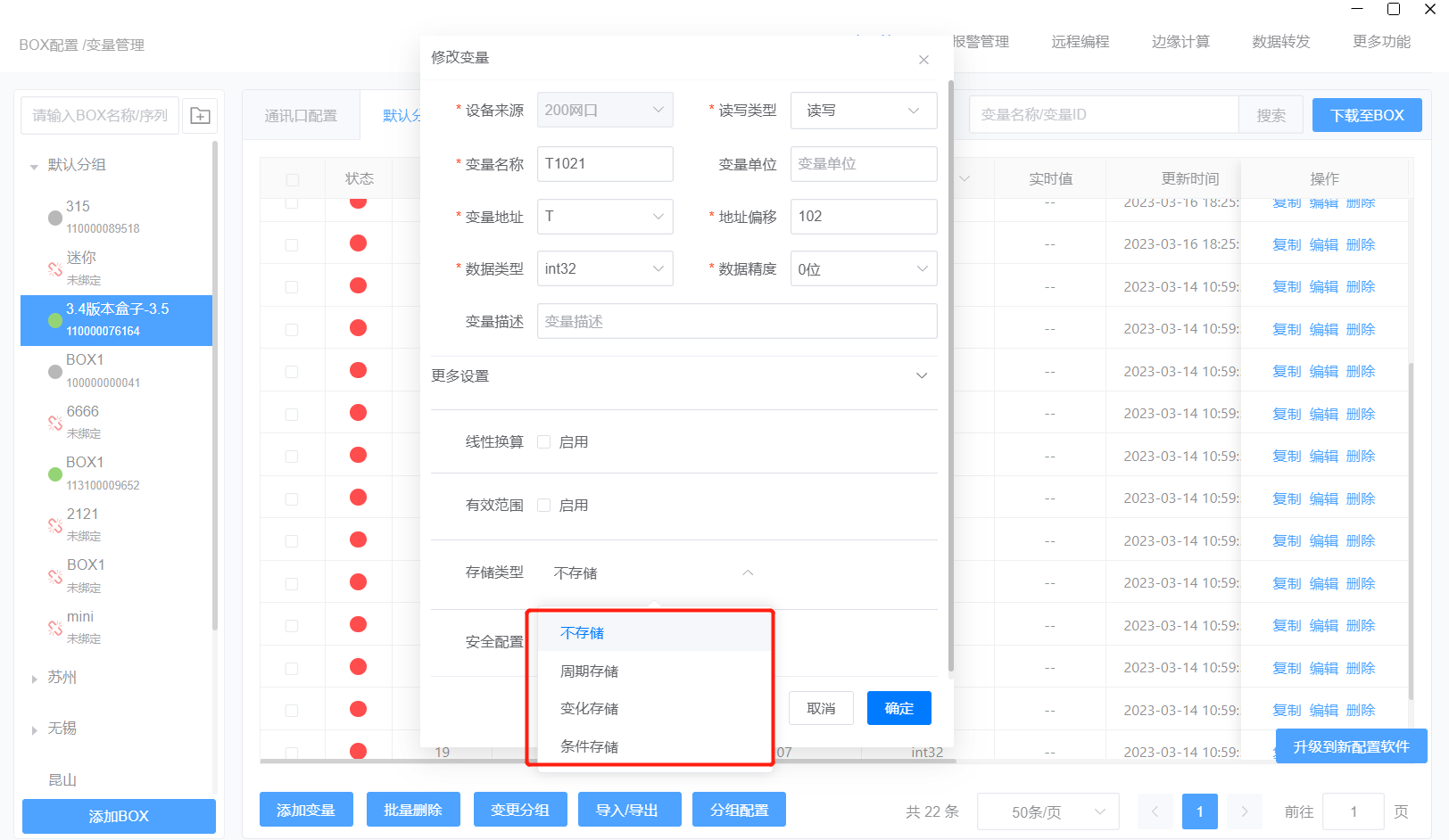
Task: Select 条件存储 storage option
Action: coord(654,747)
